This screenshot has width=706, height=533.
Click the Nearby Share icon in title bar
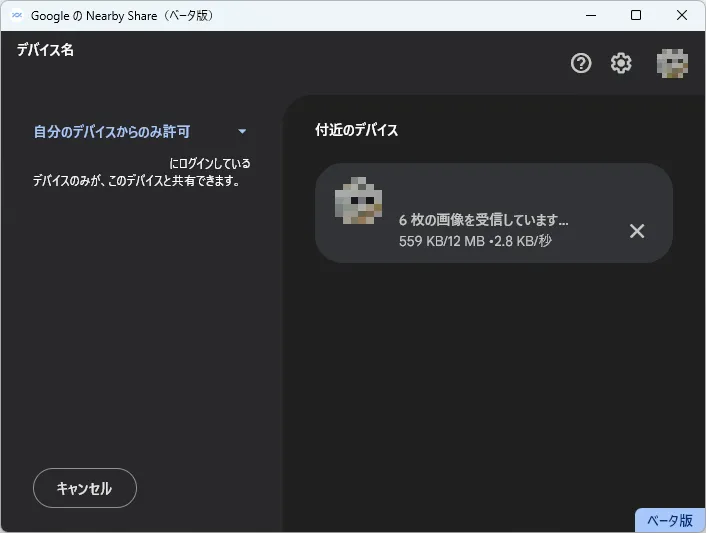(x=17, y=16)
